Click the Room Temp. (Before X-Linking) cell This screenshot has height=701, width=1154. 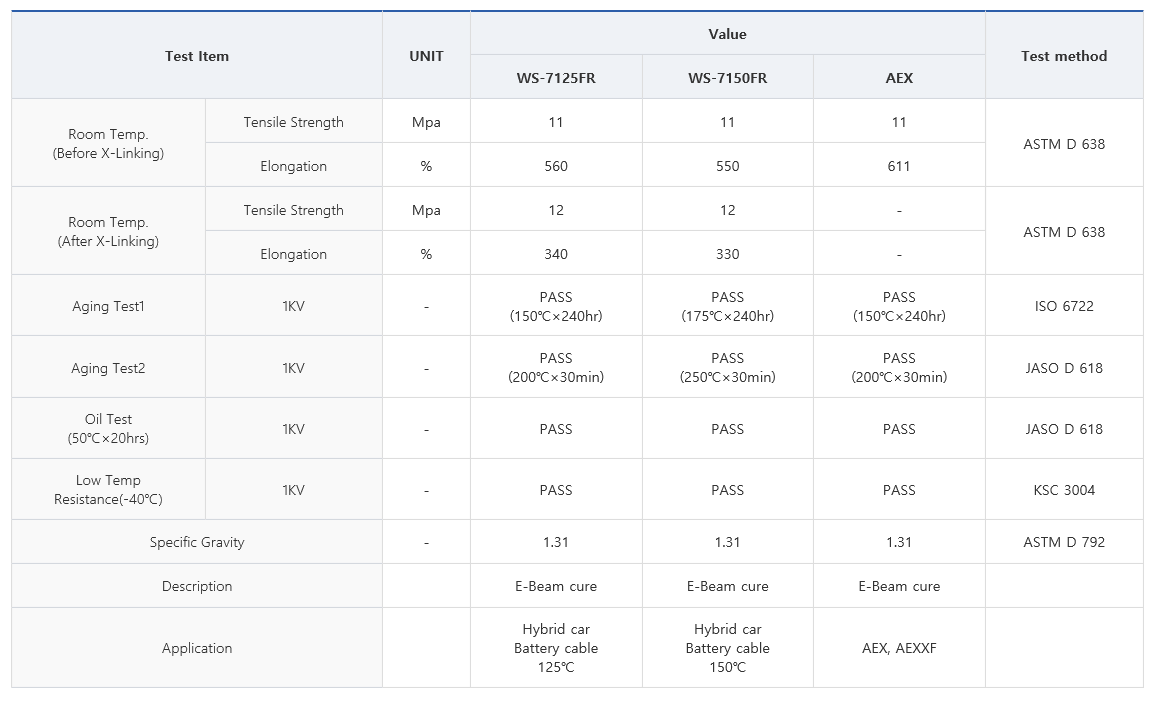[108, 144]
